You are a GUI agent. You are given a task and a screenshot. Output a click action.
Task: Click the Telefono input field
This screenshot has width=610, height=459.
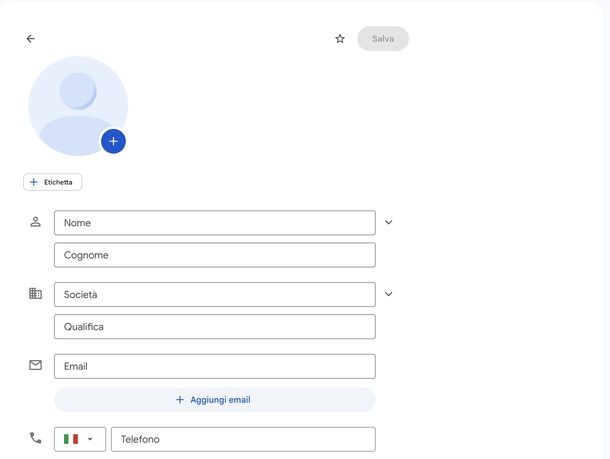243,439
